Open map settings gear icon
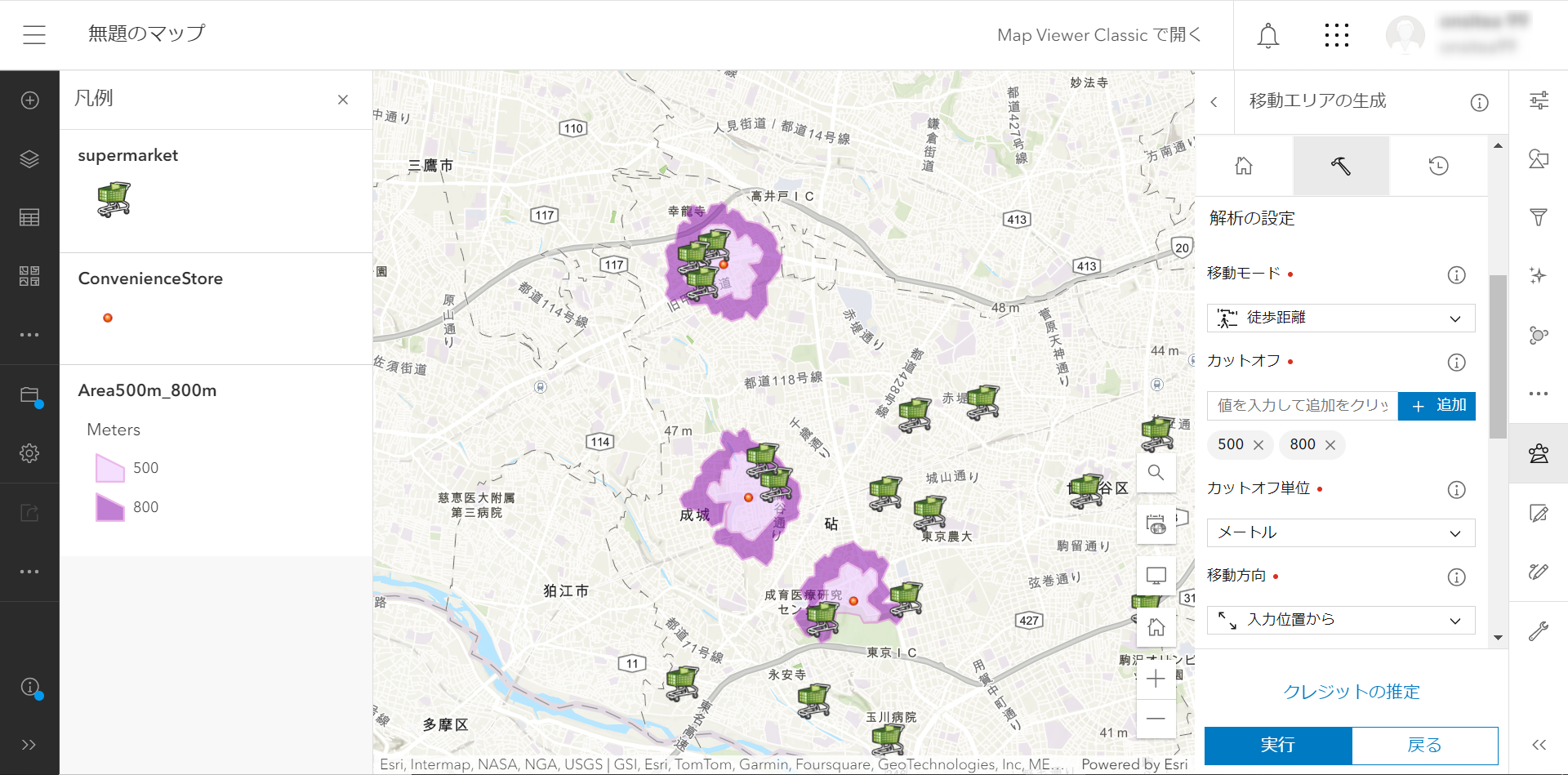This screenshot has width=1568, height=775. (29, 453)
